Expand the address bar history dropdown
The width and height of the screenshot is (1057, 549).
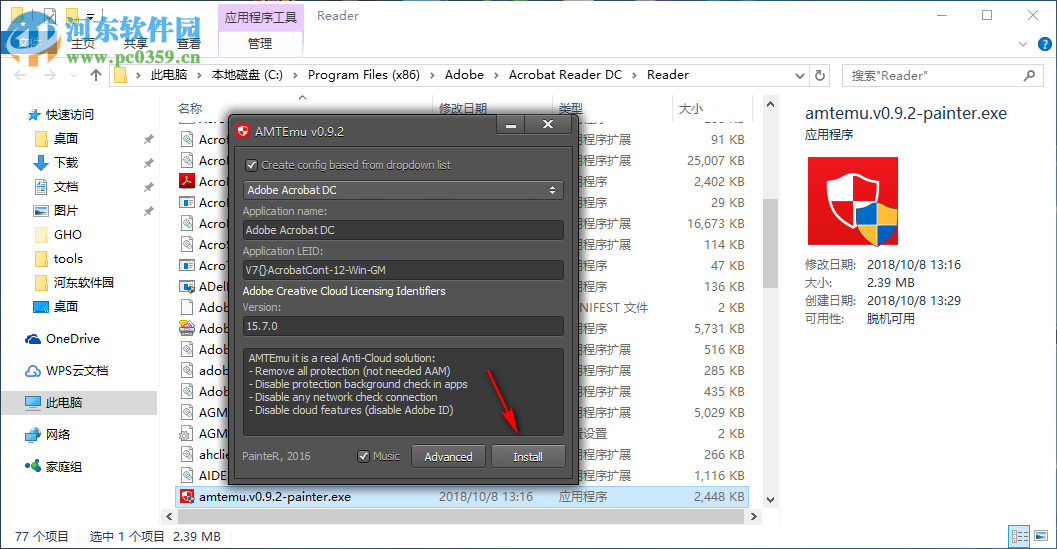coord(799,76)
